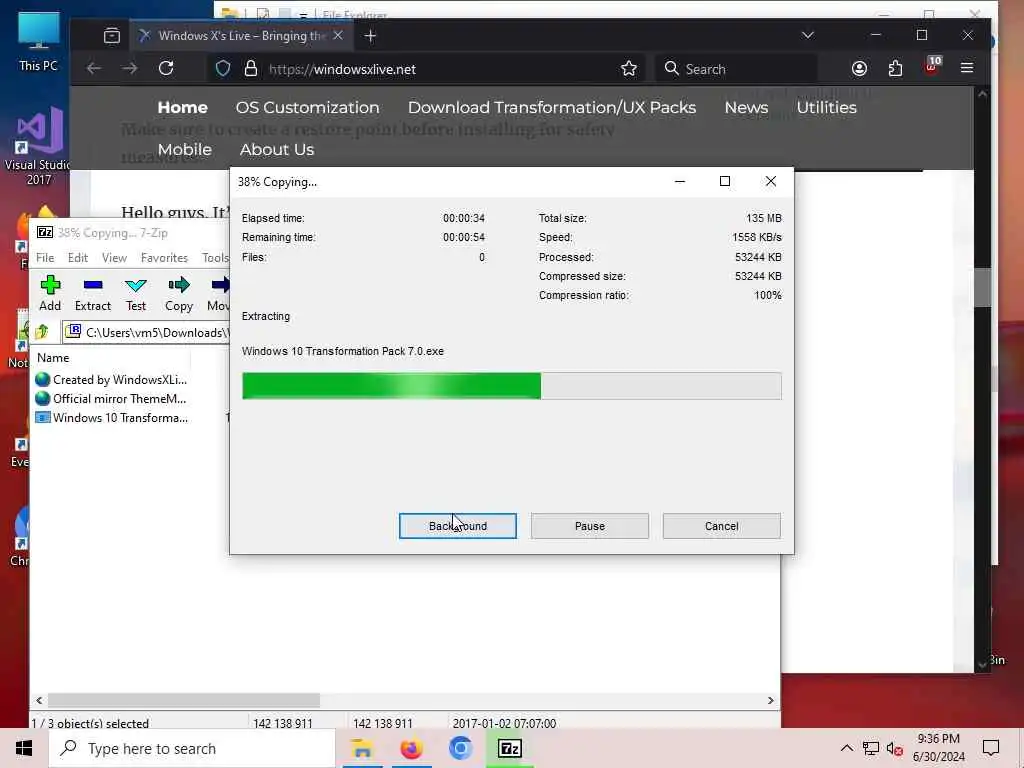1024x768 pixels.
Task: Open a new Firefox tab
Action: (370, 36)
